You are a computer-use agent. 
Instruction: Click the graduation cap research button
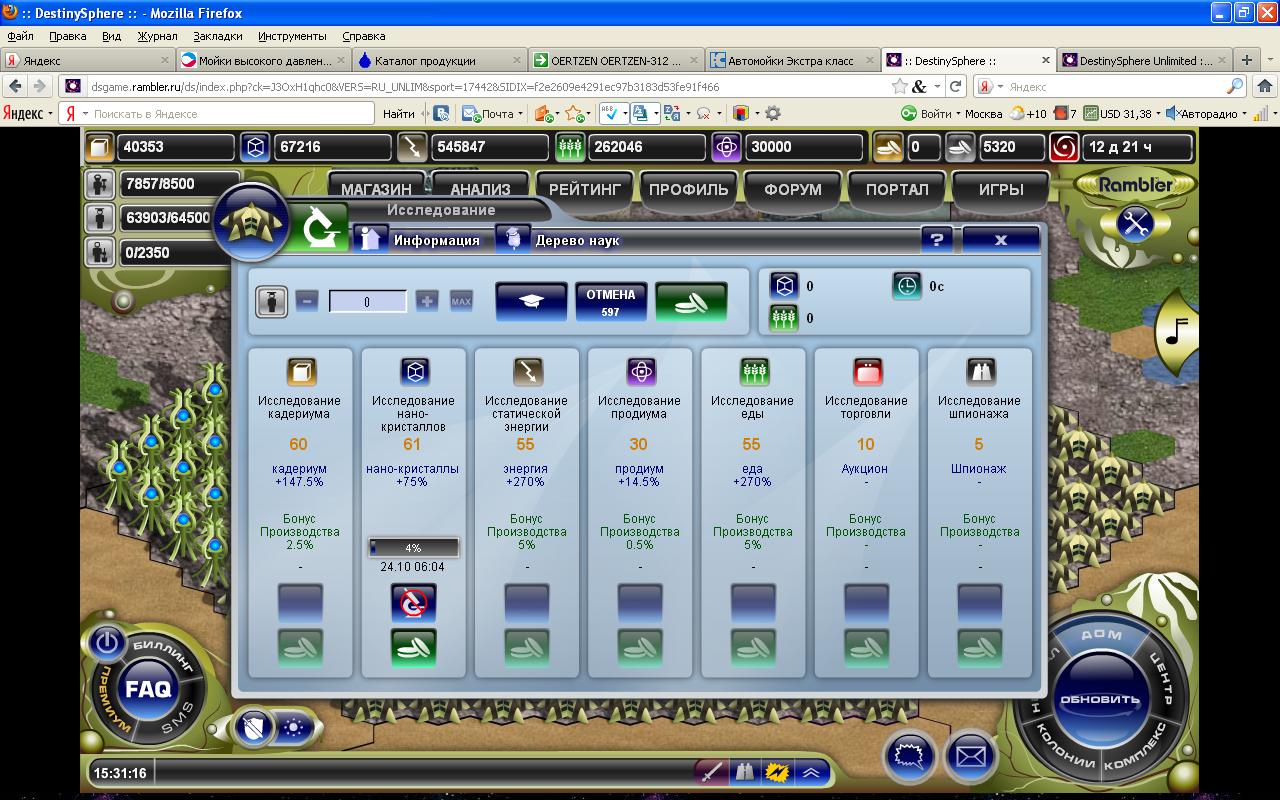[531, 301]
